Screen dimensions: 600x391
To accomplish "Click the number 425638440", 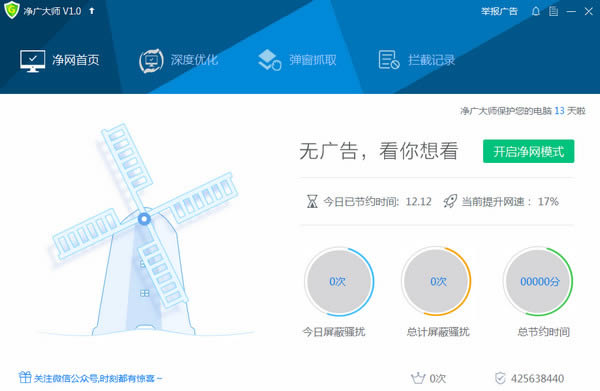I will (537, 379).
